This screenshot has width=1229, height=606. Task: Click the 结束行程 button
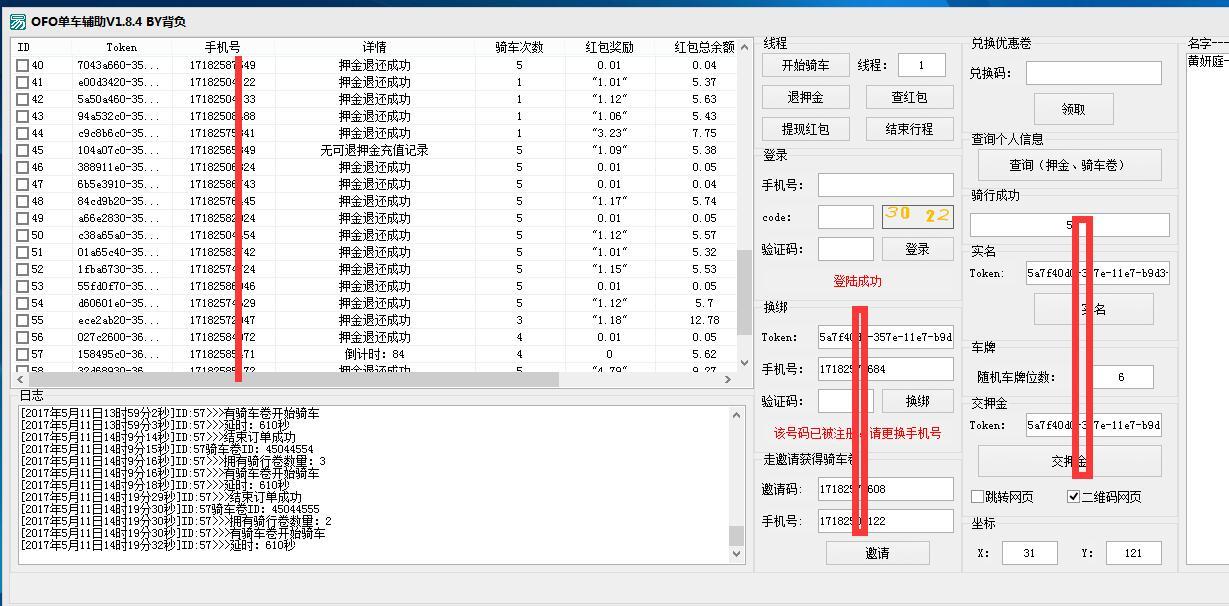coord(909,129)
